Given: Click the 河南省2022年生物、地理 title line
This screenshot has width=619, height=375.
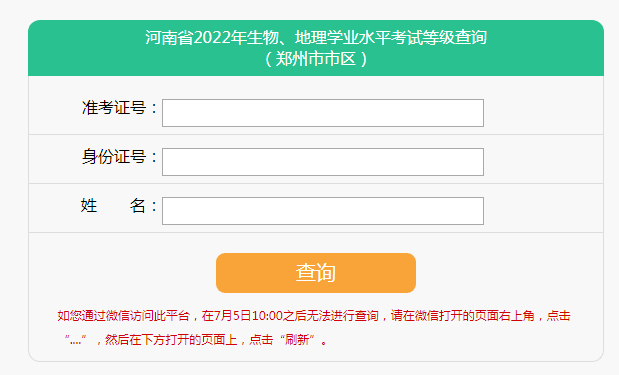Looking at the screenshot, I should click(x=316, y=38).
